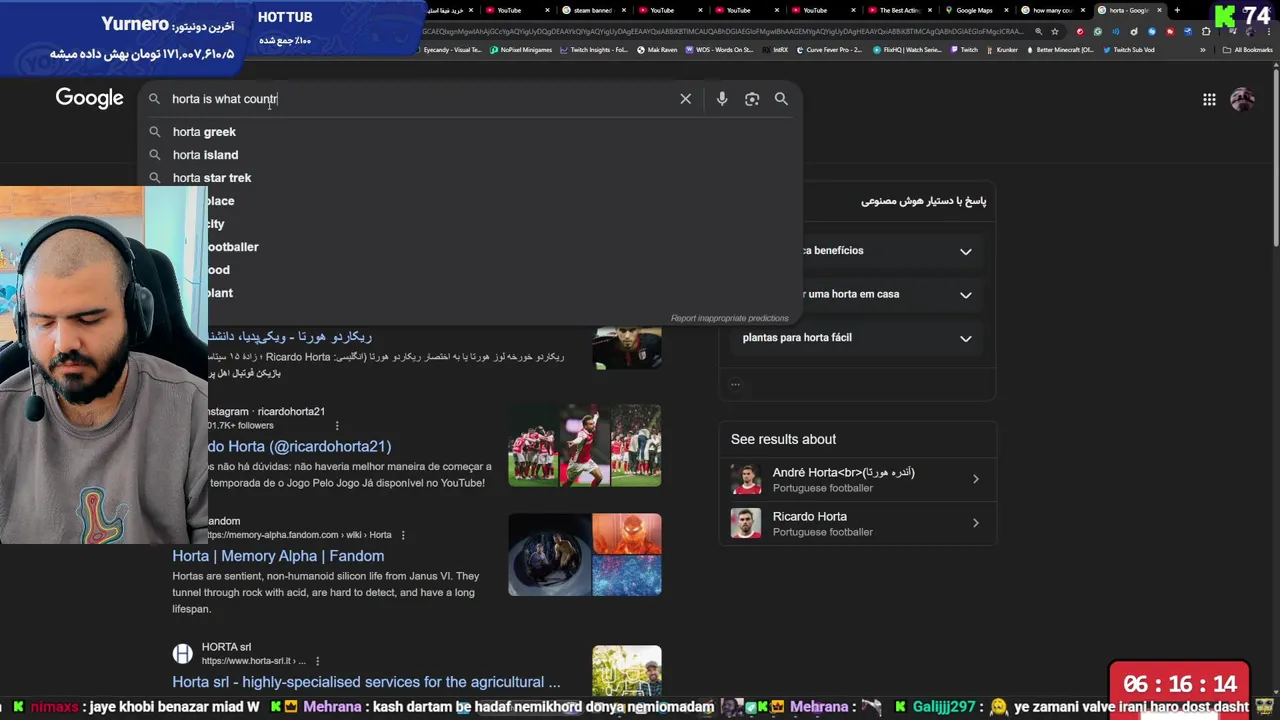Open a new browser tab
This screenshot has height=720, width=1280.
(x=1177, y=10)
